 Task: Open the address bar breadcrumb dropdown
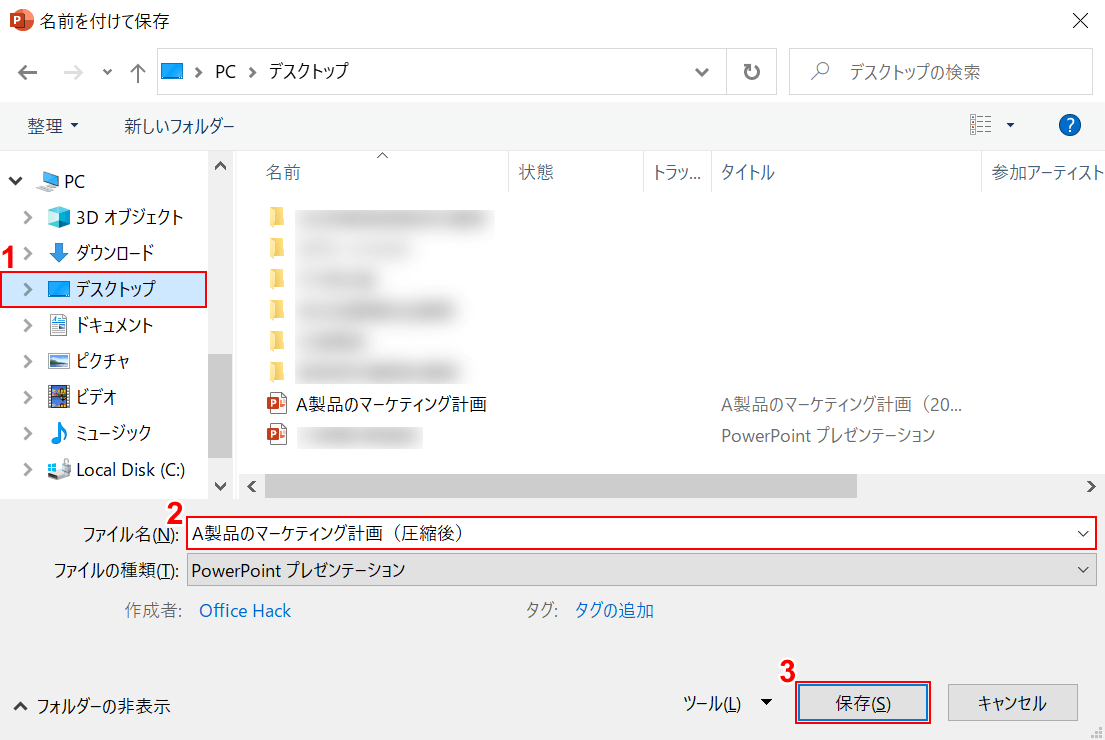click(x=700, y=71)
